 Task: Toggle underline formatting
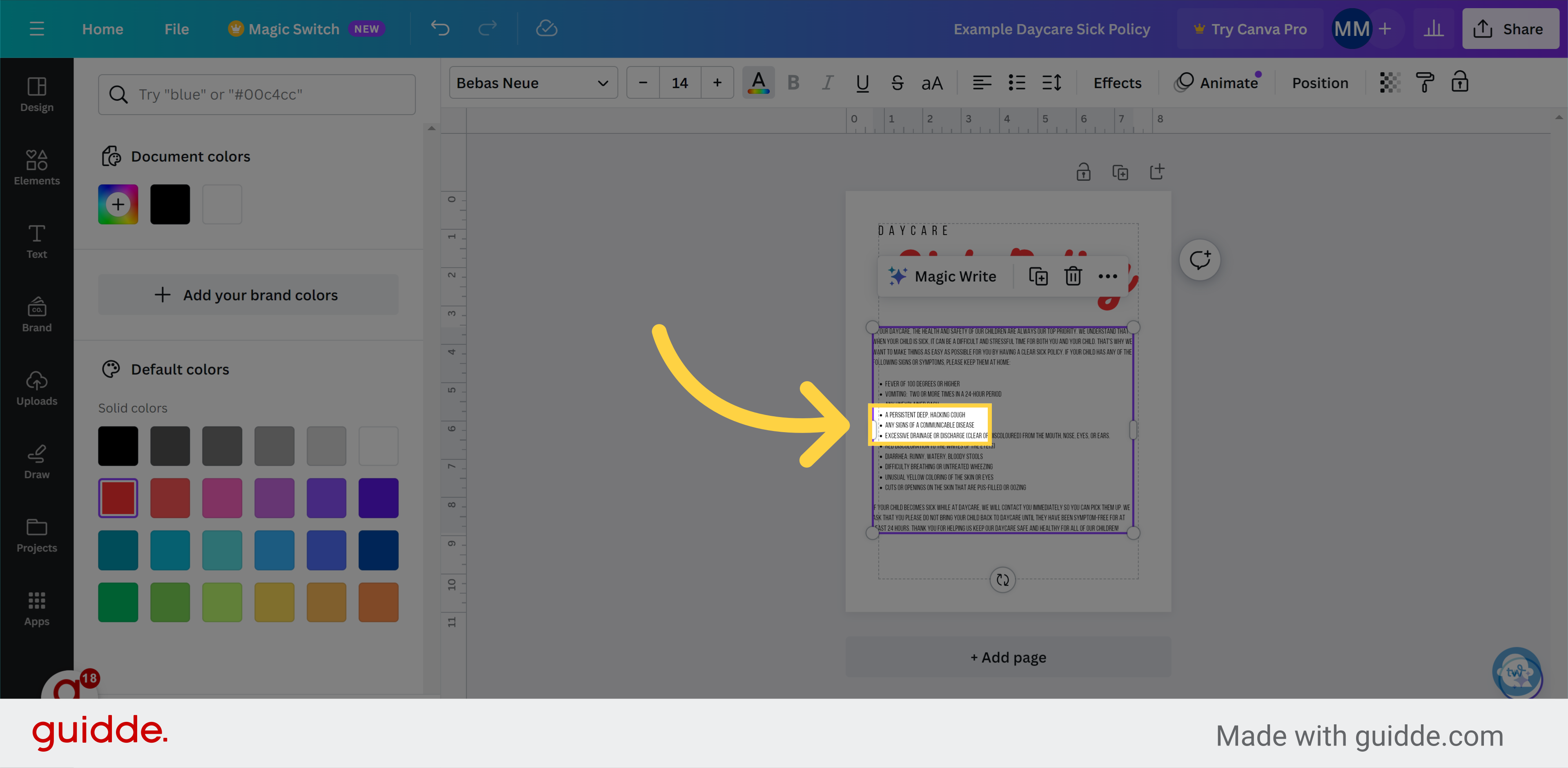(862, 83)
